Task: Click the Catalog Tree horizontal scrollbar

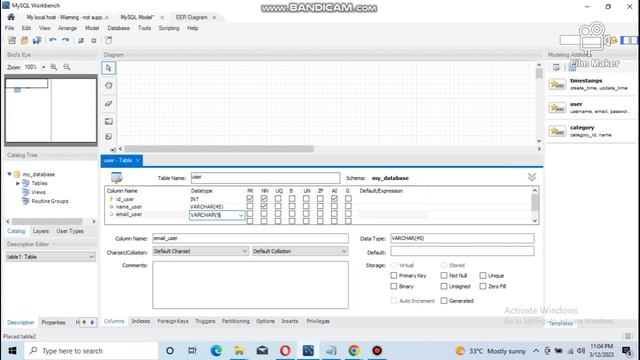Action: coord(47,222)
